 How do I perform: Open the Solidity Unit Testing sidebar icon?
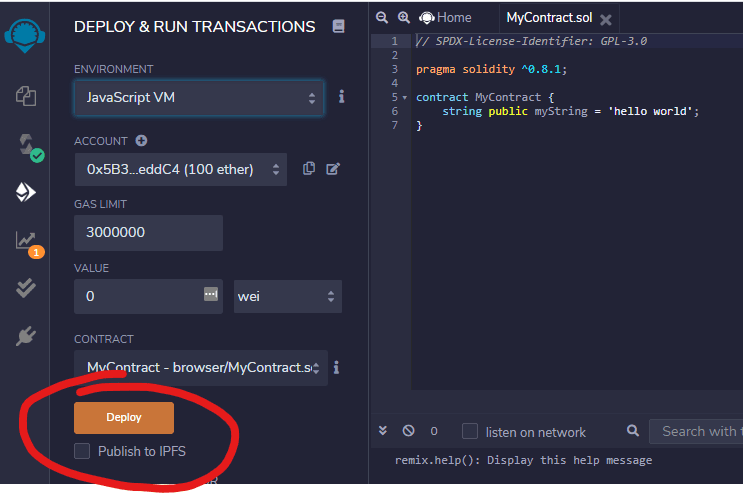pyautogui.click(x=26, y=288)
